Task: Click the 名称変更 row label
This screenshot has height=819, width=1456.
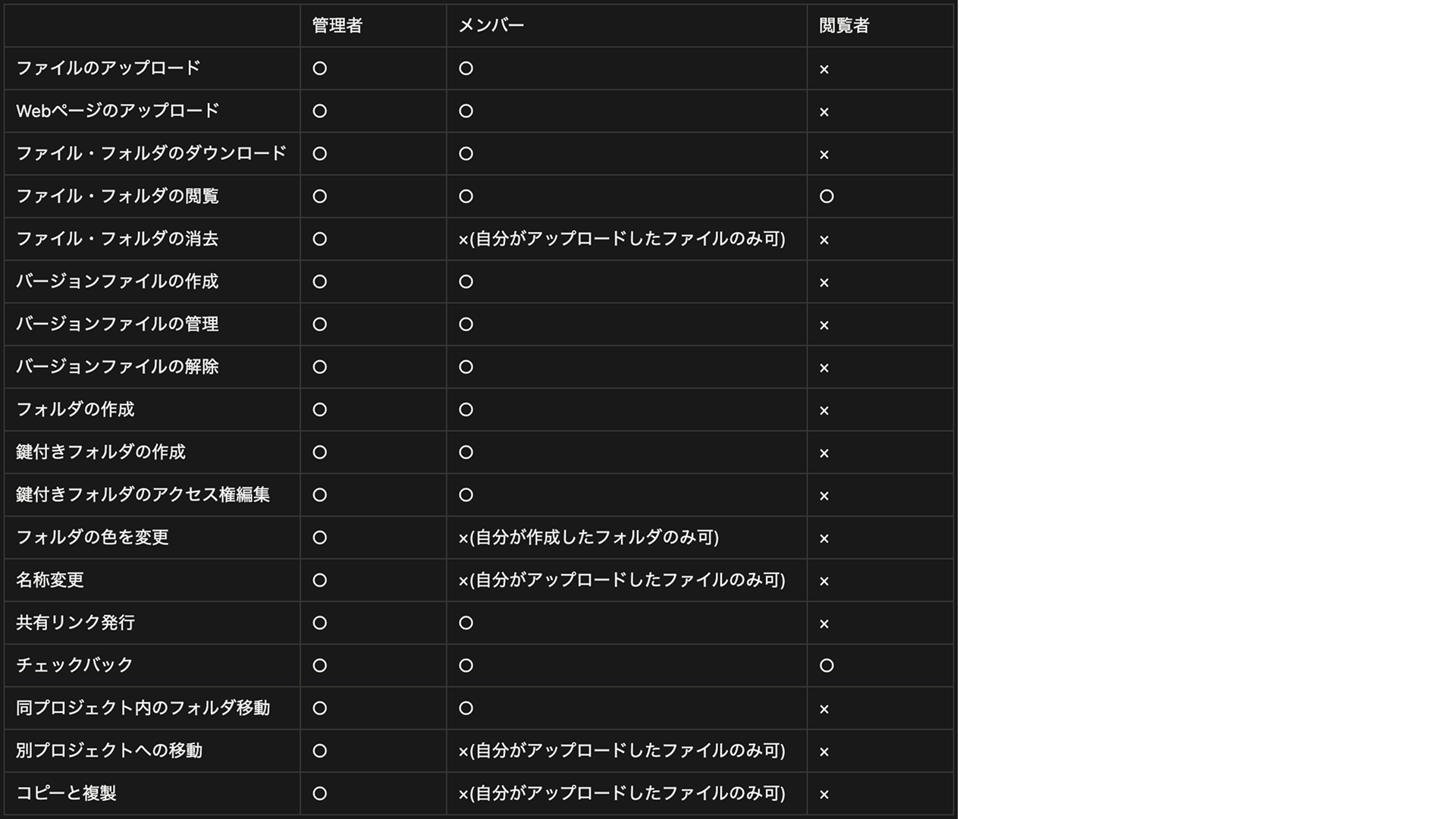Action: 50,580
